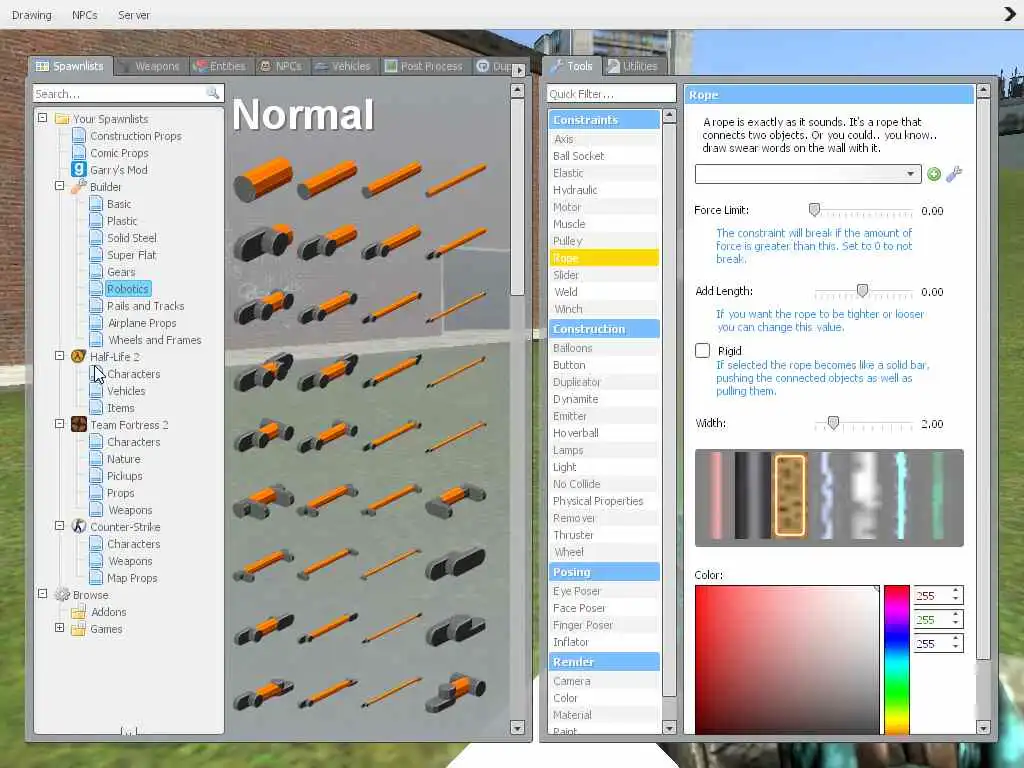
Task: Select the Face Poser tool
Action: 604,608
